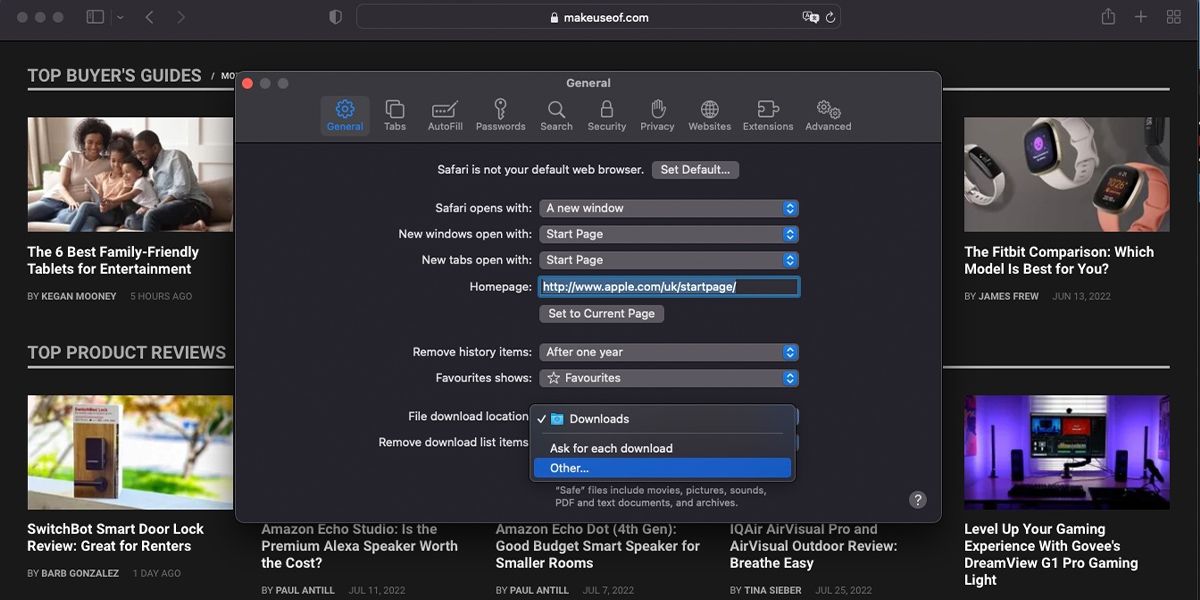
Task: Click the TOP BUYER'S GUIDES heading
Action: (x=114, y=76)
